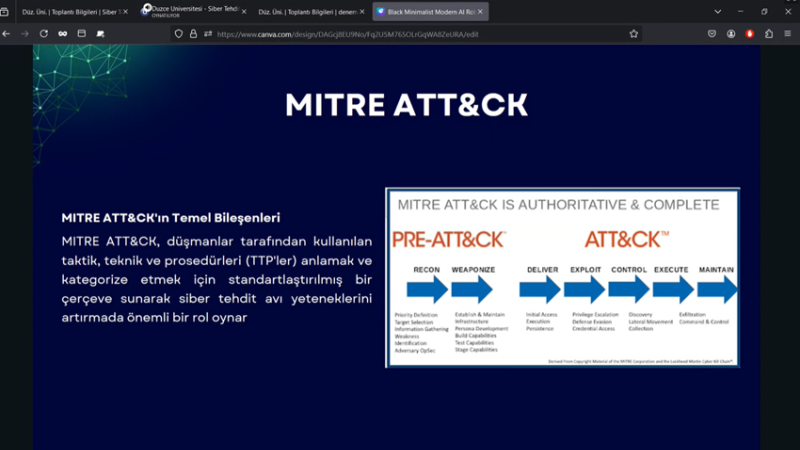Click the PRE-ATT&CK logo in the image

[x=449, y=239]
